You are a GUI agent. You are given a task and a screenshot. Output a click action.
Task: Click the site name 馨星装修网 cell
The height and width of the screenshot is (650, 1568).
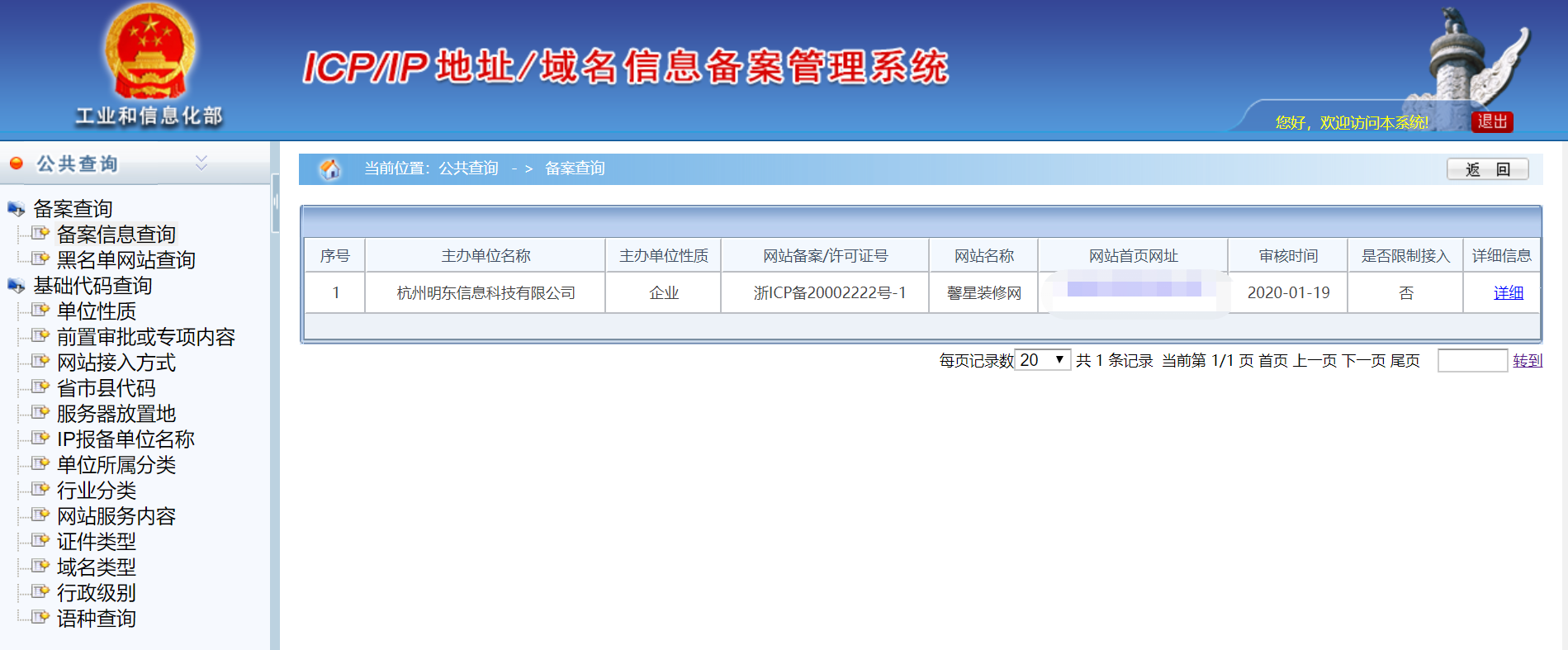[984, 292]
